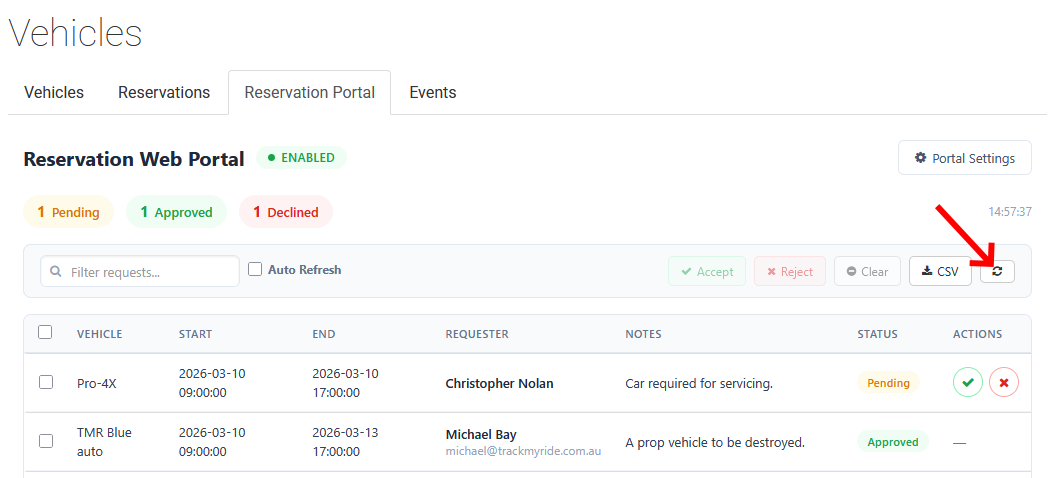Approve Christopher Nolan's request with green checkmark
Image resolution: width=1052 pixels, height=478 pixels.
coord(967,382)
